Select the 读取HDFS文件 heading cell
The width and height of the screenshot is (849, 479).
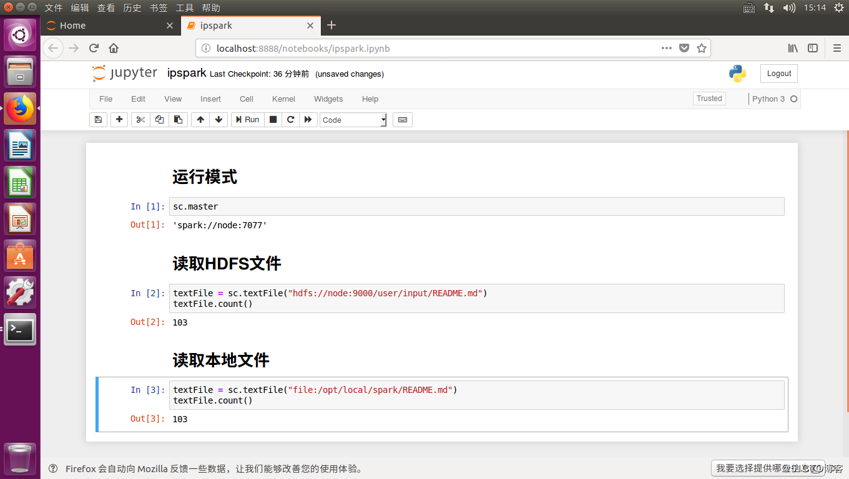[226, 264]
